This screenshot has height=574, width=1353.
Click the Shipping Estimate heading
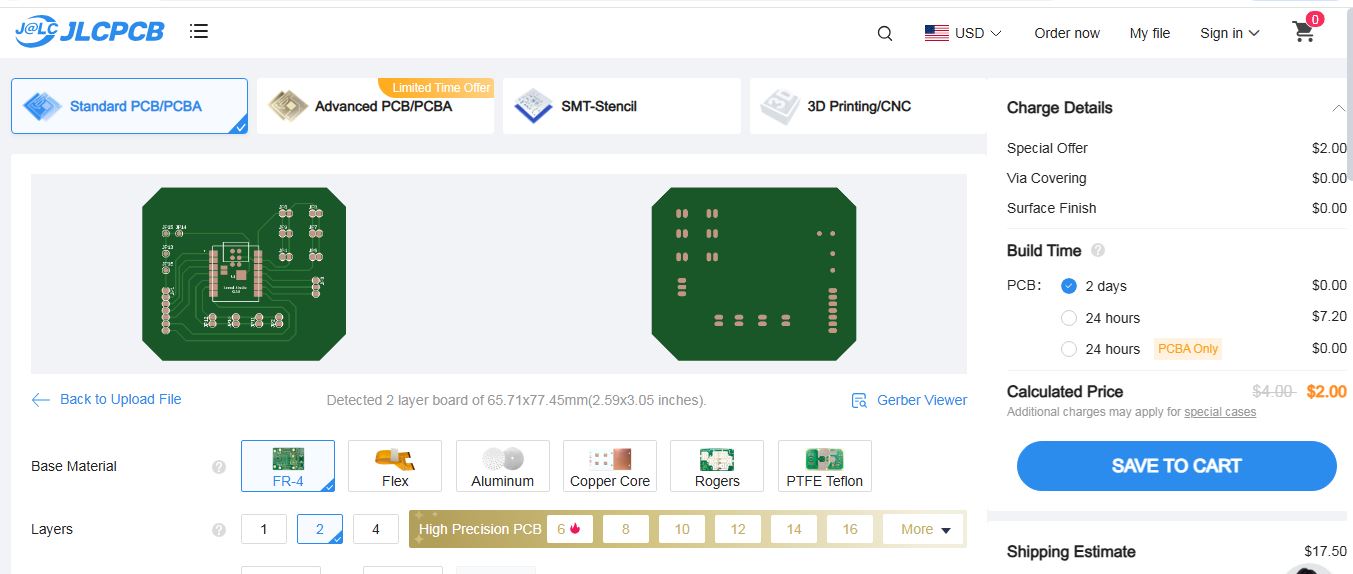(x=1071, y=552)
